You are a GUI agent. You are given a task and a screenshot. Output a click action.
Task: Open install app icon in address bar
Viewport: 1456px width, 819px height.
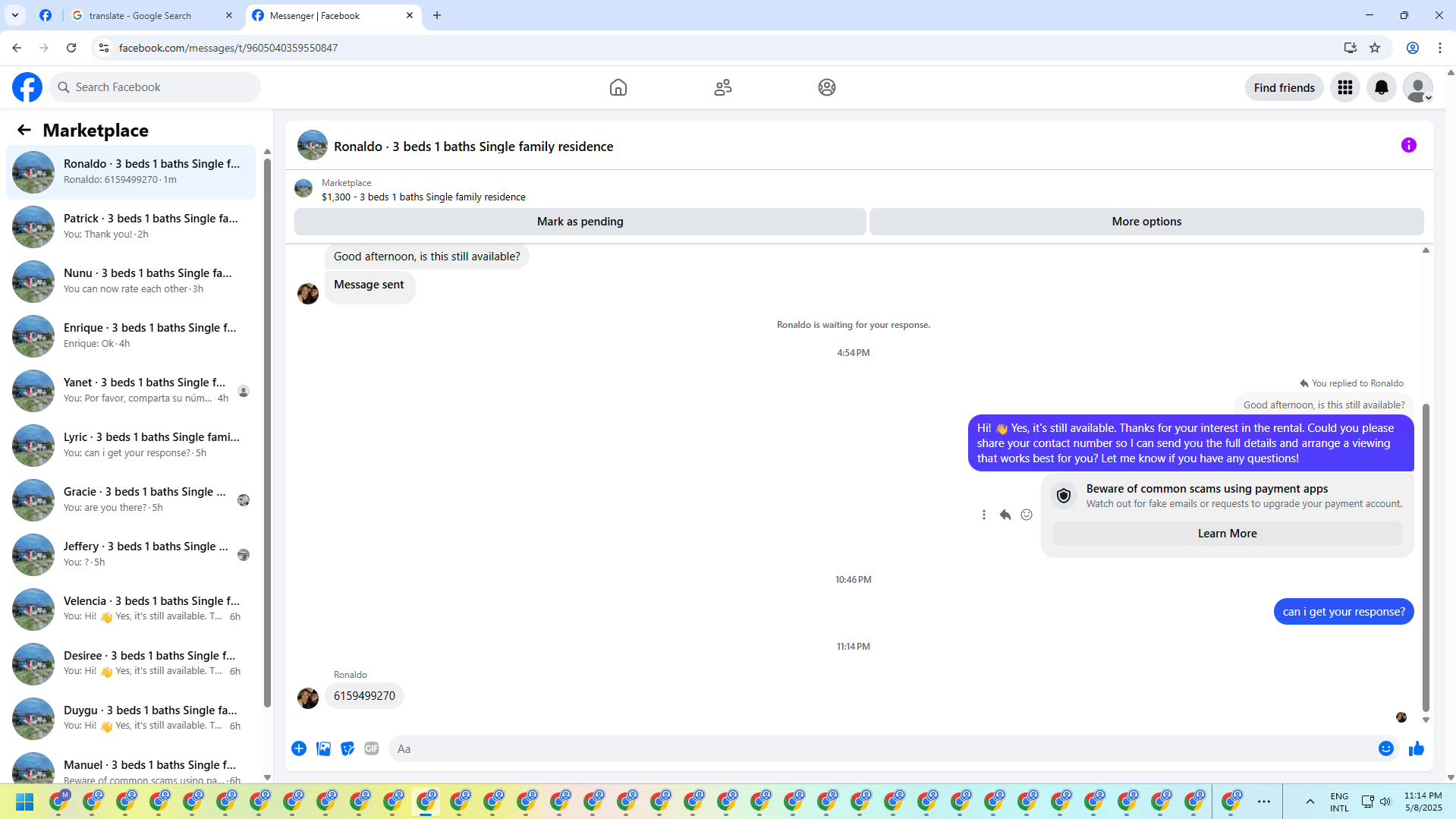pos(1351,48)
